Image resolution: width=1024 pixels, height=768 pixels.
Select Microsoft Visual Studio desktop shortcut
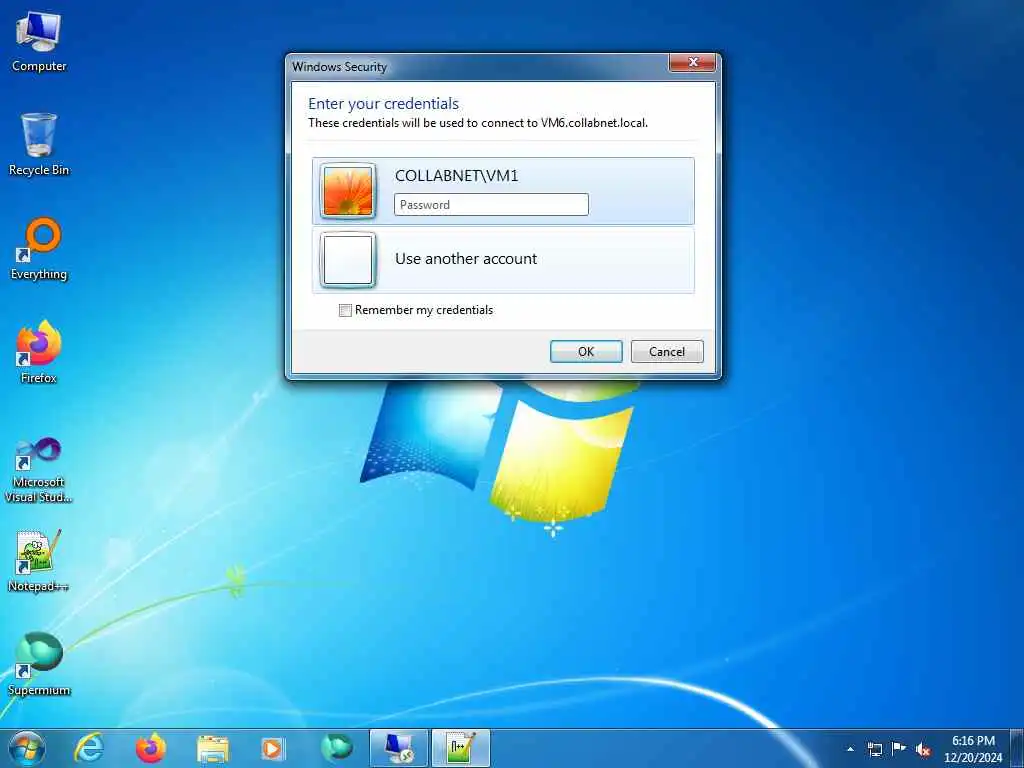39,470
